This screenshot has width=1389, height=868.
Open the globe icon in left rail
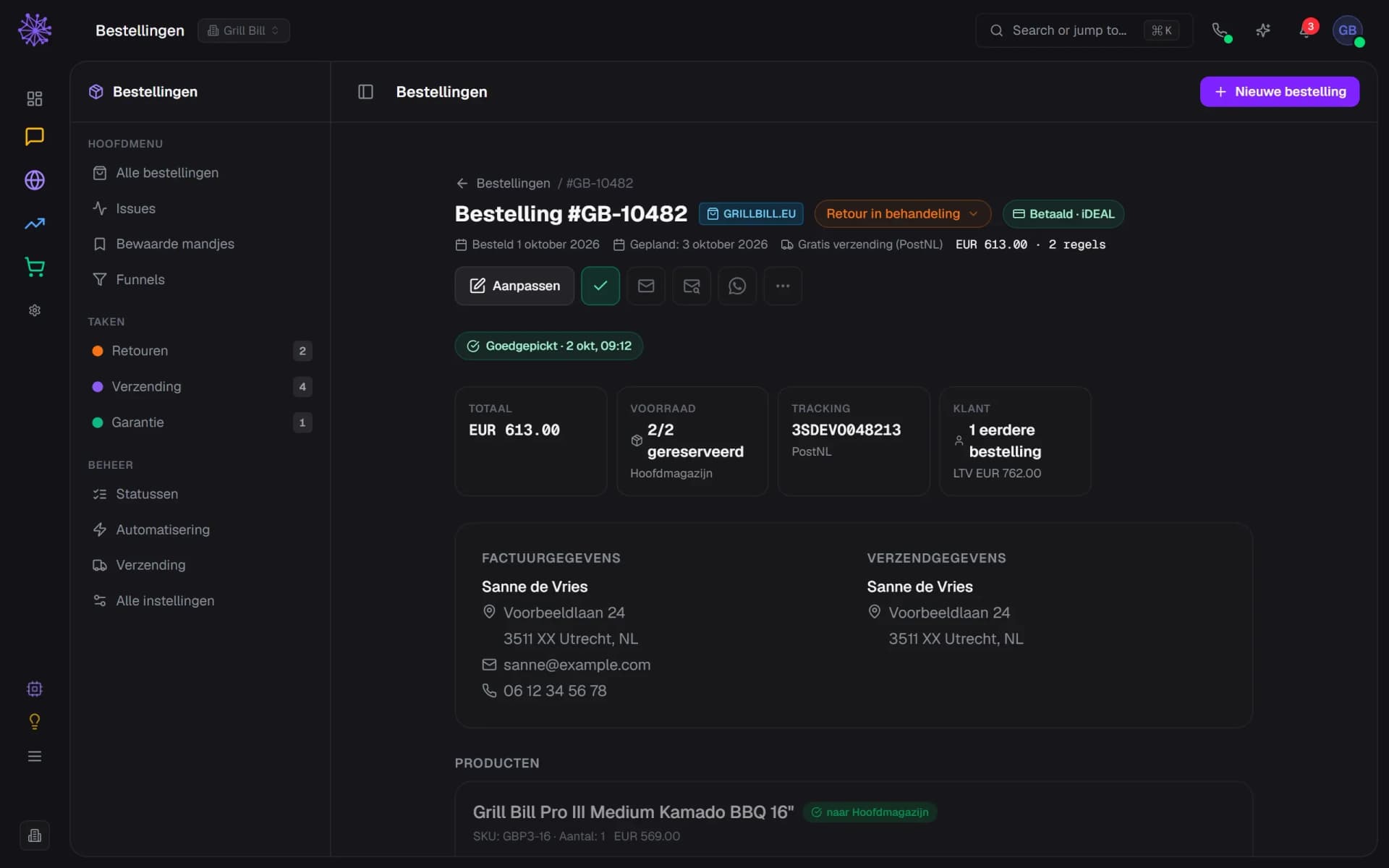point(34,180)
